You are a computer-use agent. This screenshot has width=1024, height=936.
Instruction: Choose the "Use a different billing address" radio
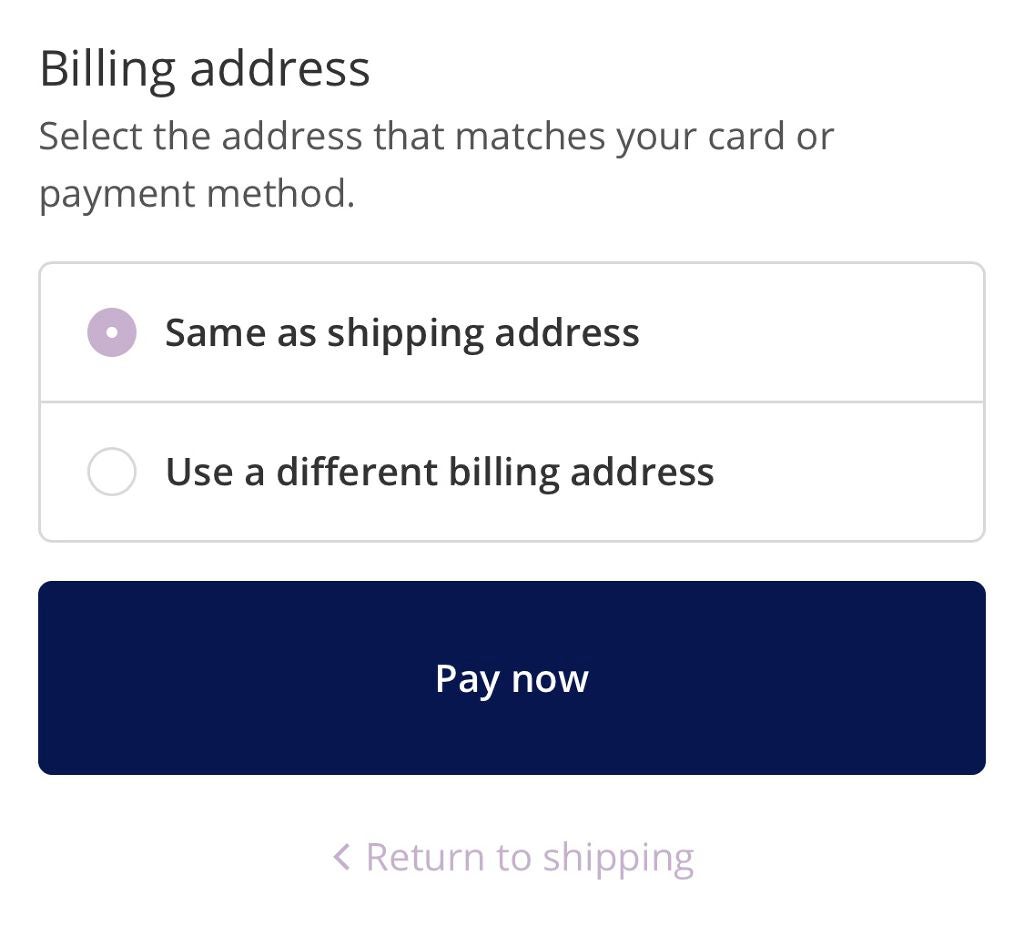112,472
